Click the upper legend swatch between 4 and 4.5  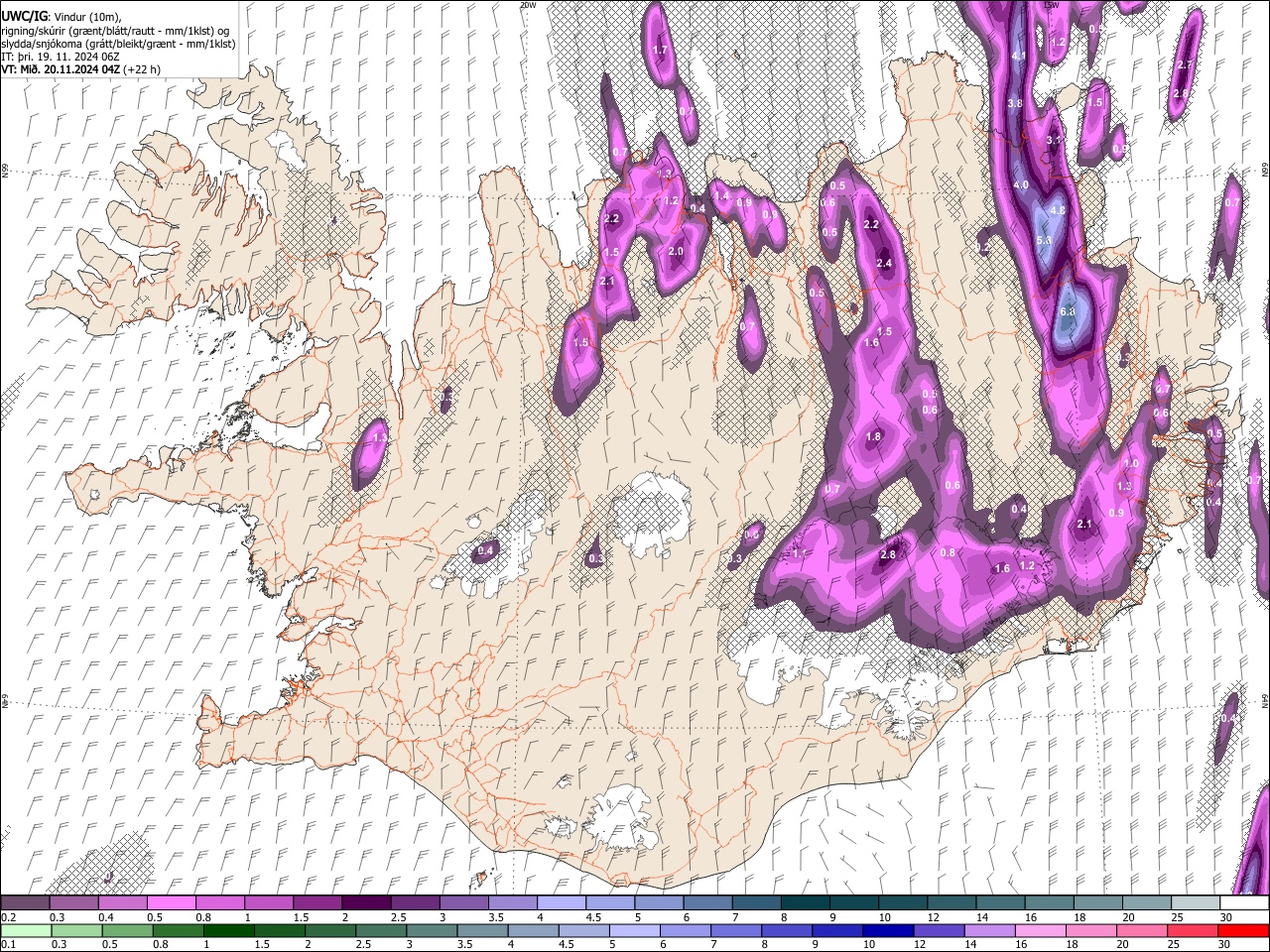tap(562, 903)
